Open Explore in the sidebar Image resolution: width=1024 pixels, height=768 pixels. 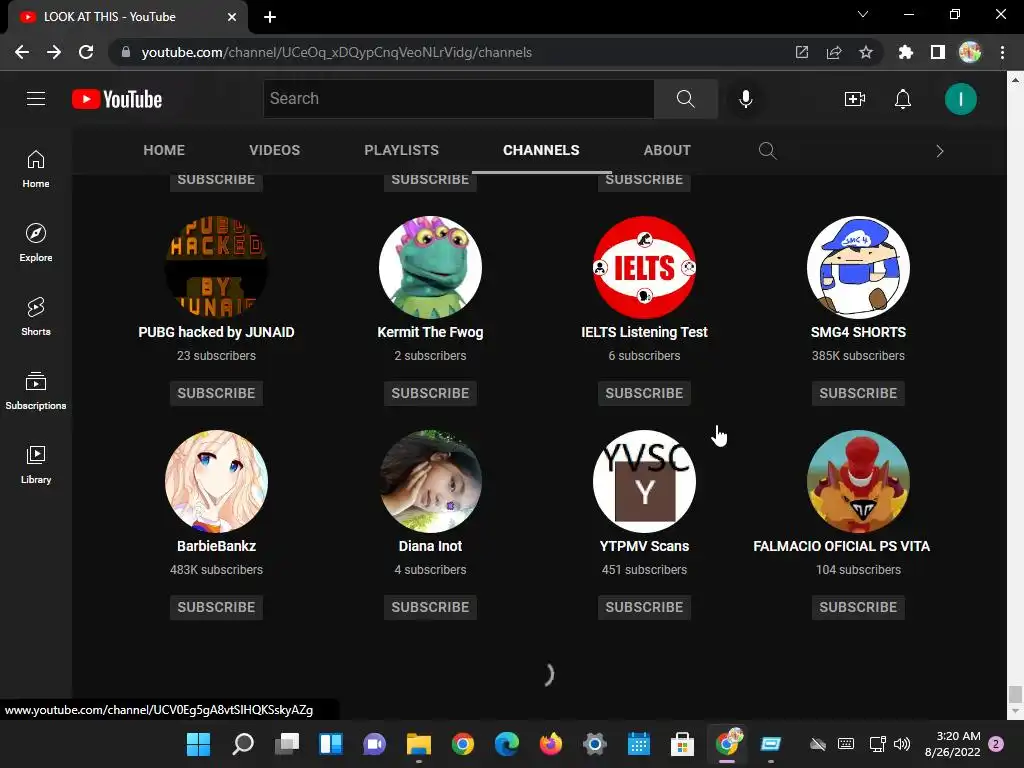point(36,243)
